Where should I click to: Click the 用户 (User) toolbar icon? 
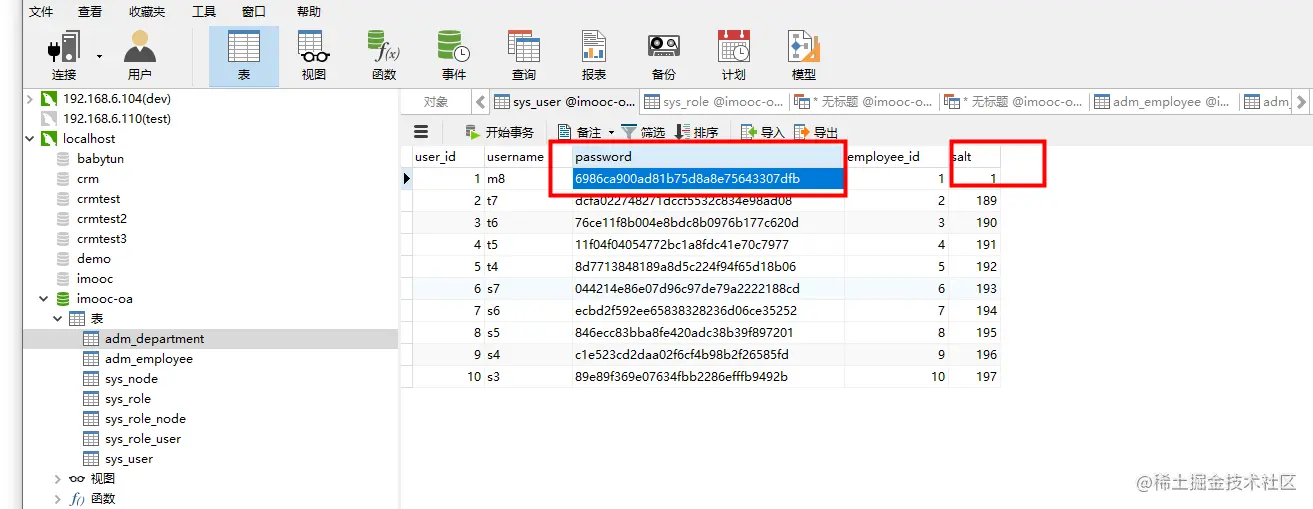tap(140, 55)
